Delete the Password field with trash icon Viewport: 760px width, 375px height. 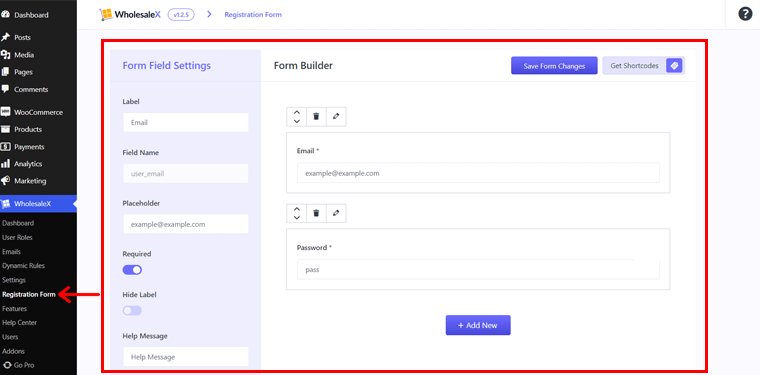click(x=316, y=213)
